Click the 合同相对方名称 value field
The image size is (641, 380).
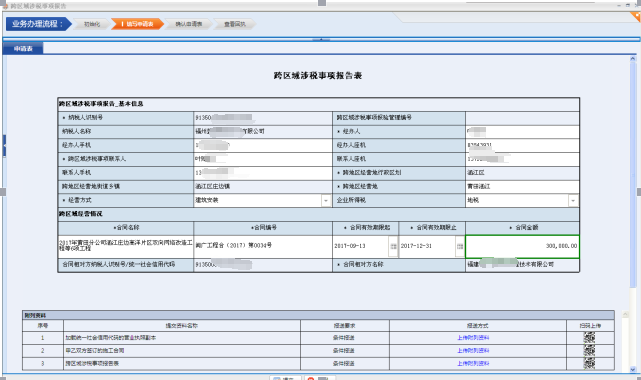click(x=522, y=265)
